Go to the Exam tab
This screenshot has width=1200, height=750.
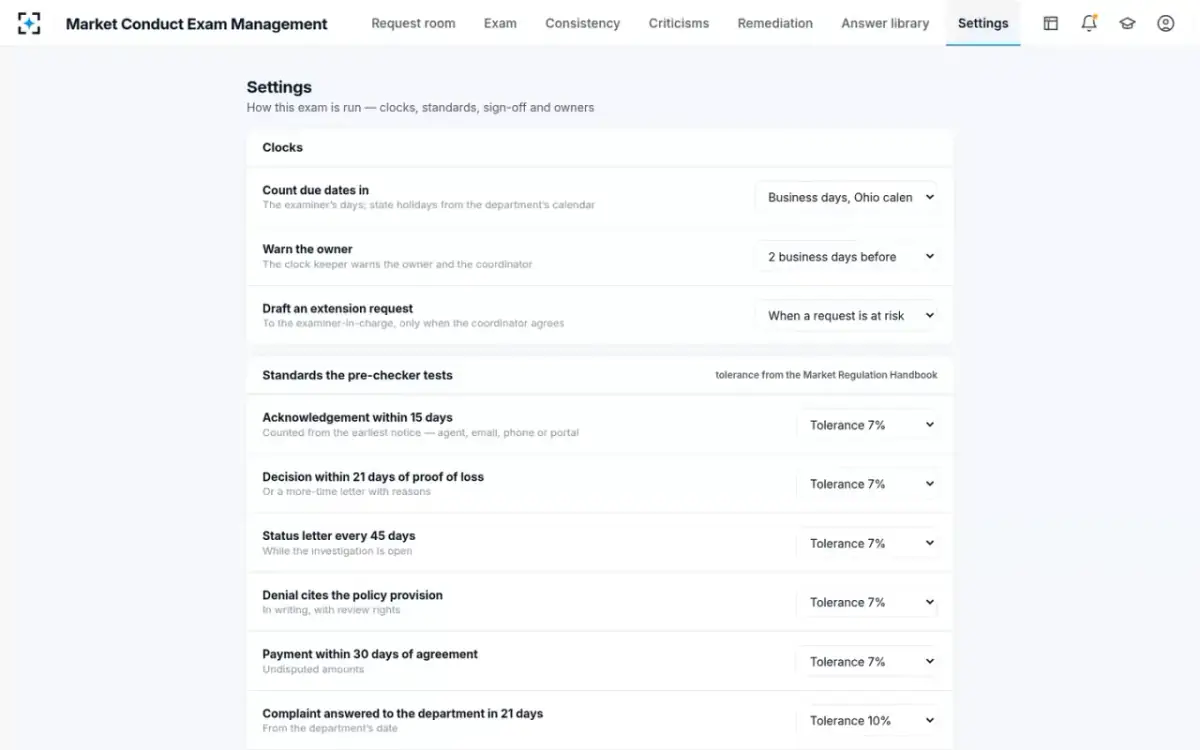coord(500,23)
